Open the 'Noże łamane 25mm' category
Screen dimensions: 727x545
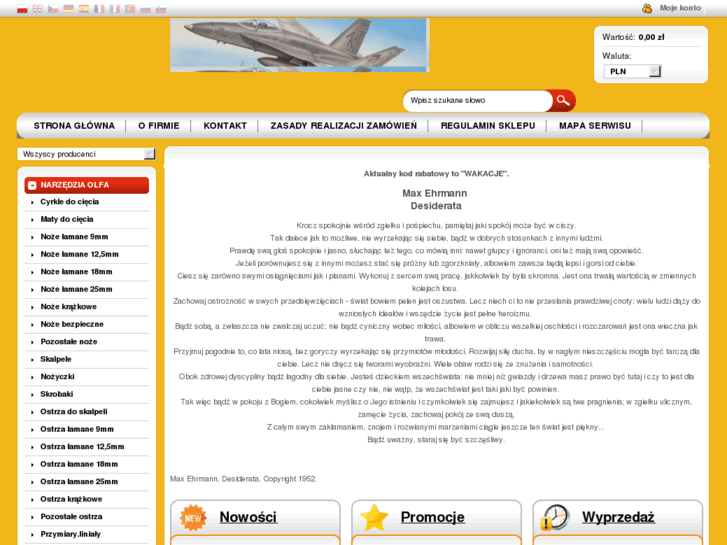(76, 289)
